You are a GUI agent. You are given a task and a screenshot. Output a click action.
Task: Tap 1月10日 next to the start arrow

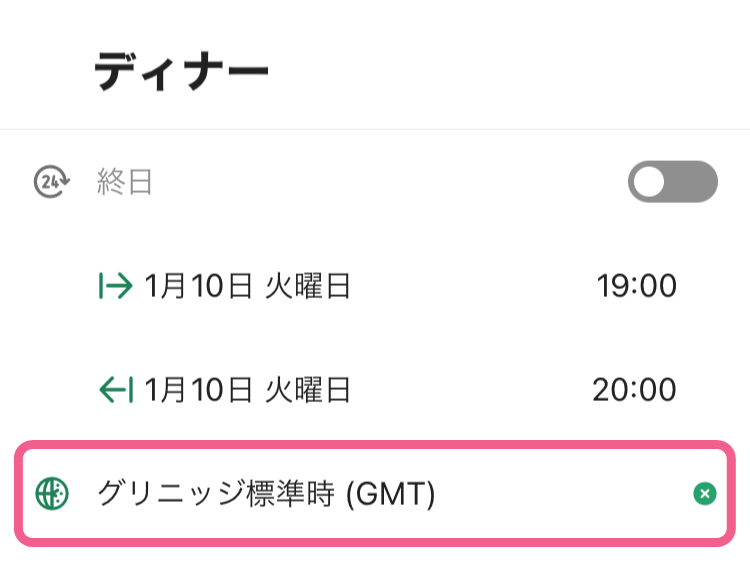tap(198, 286)
